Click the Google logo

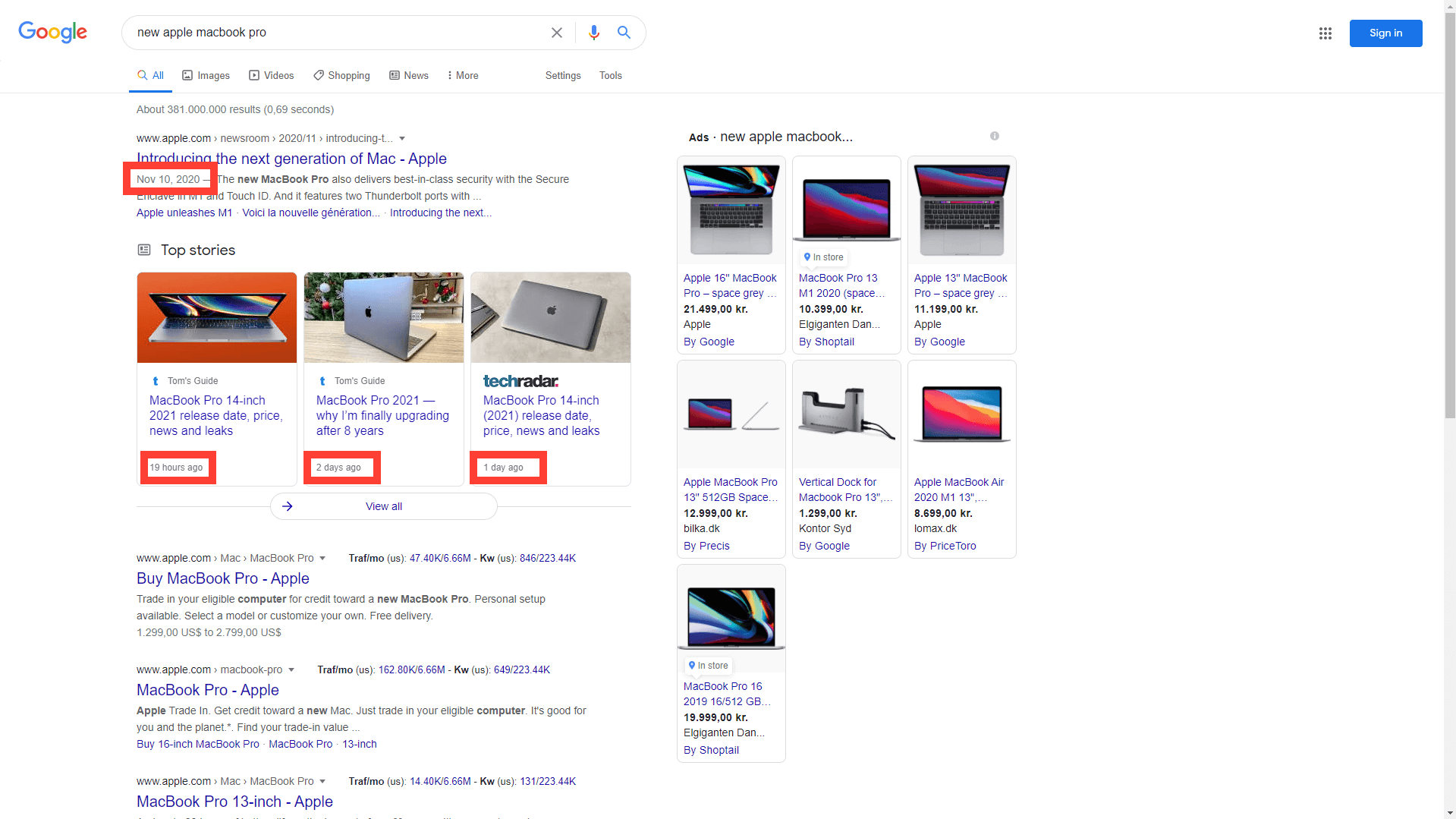point(53,32)
